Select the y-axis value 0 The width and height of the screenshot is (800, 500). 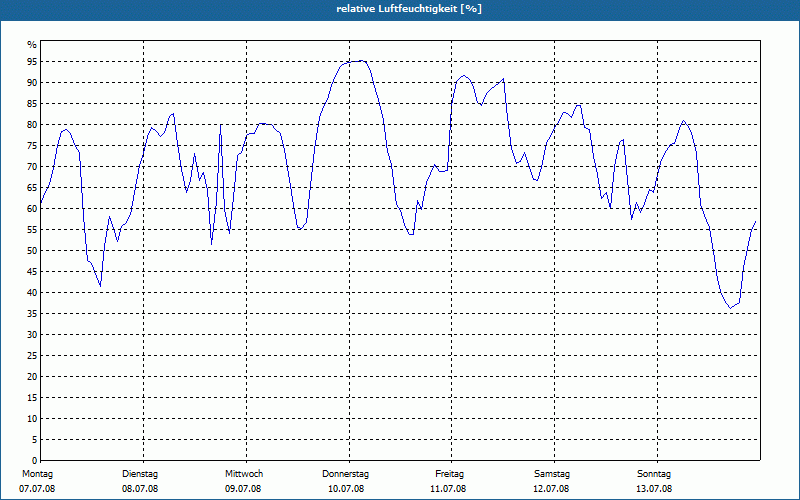tap(34, 461)
